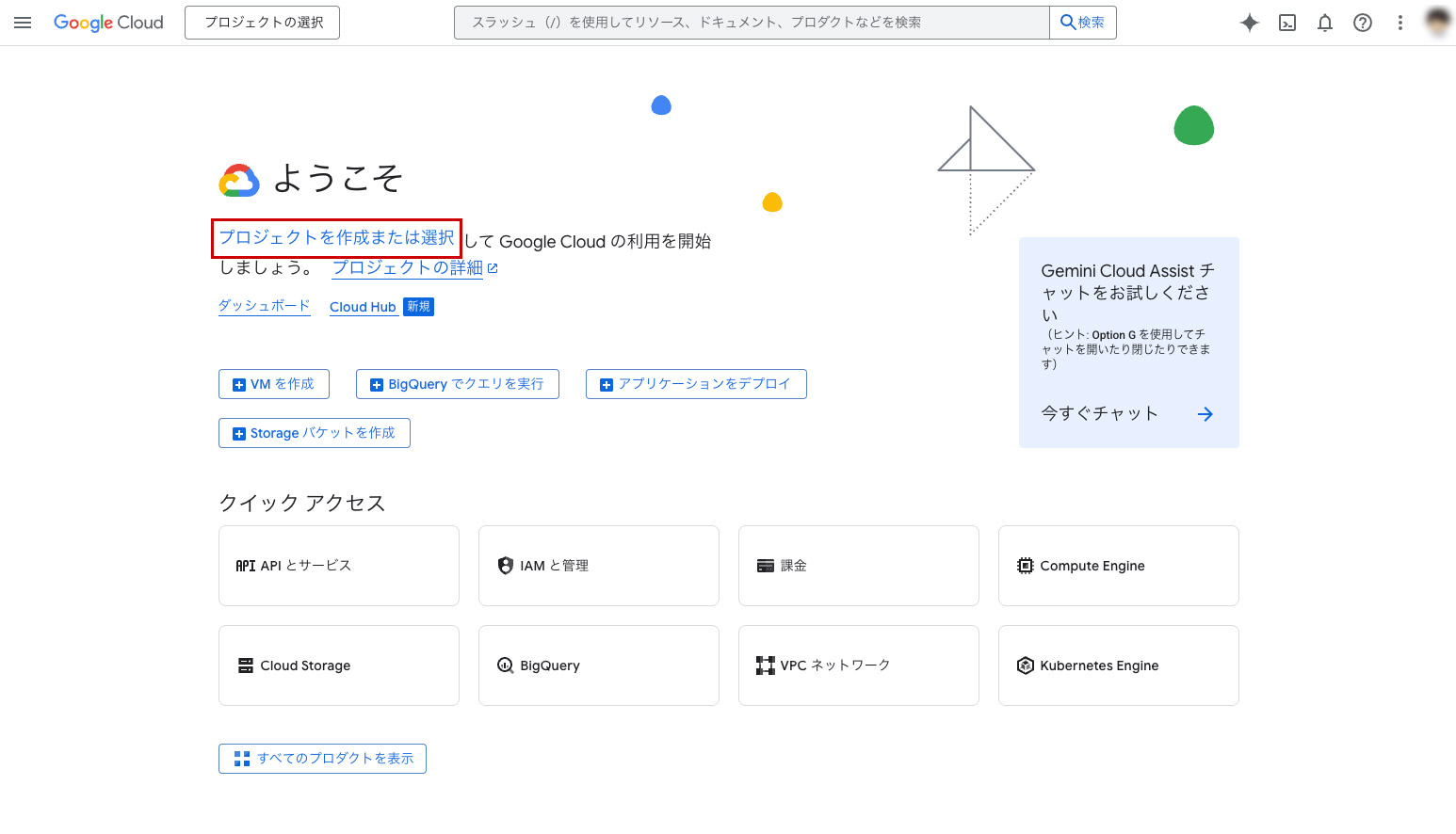
Task: Go to ダッシュボード link
Action: [265, 306]
